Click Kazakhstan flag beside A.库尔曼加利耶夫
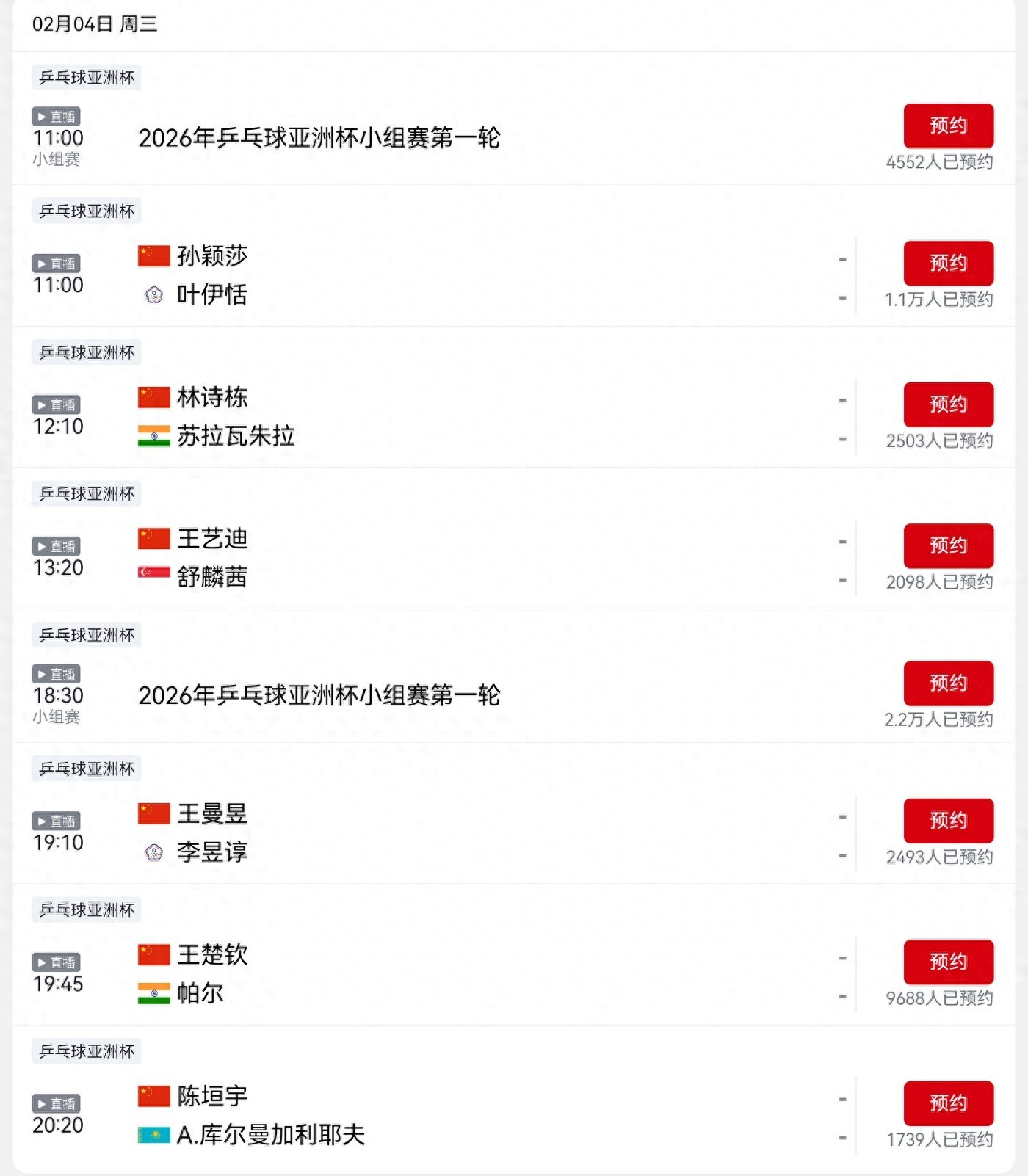Image resolution: width=1028 pixels, height=1176 pixels. [154, 1135]
